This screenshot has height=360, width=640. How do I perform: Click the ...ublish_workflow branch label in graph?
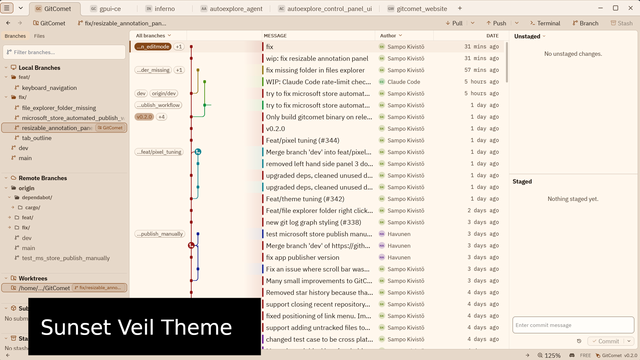[158, 105]
